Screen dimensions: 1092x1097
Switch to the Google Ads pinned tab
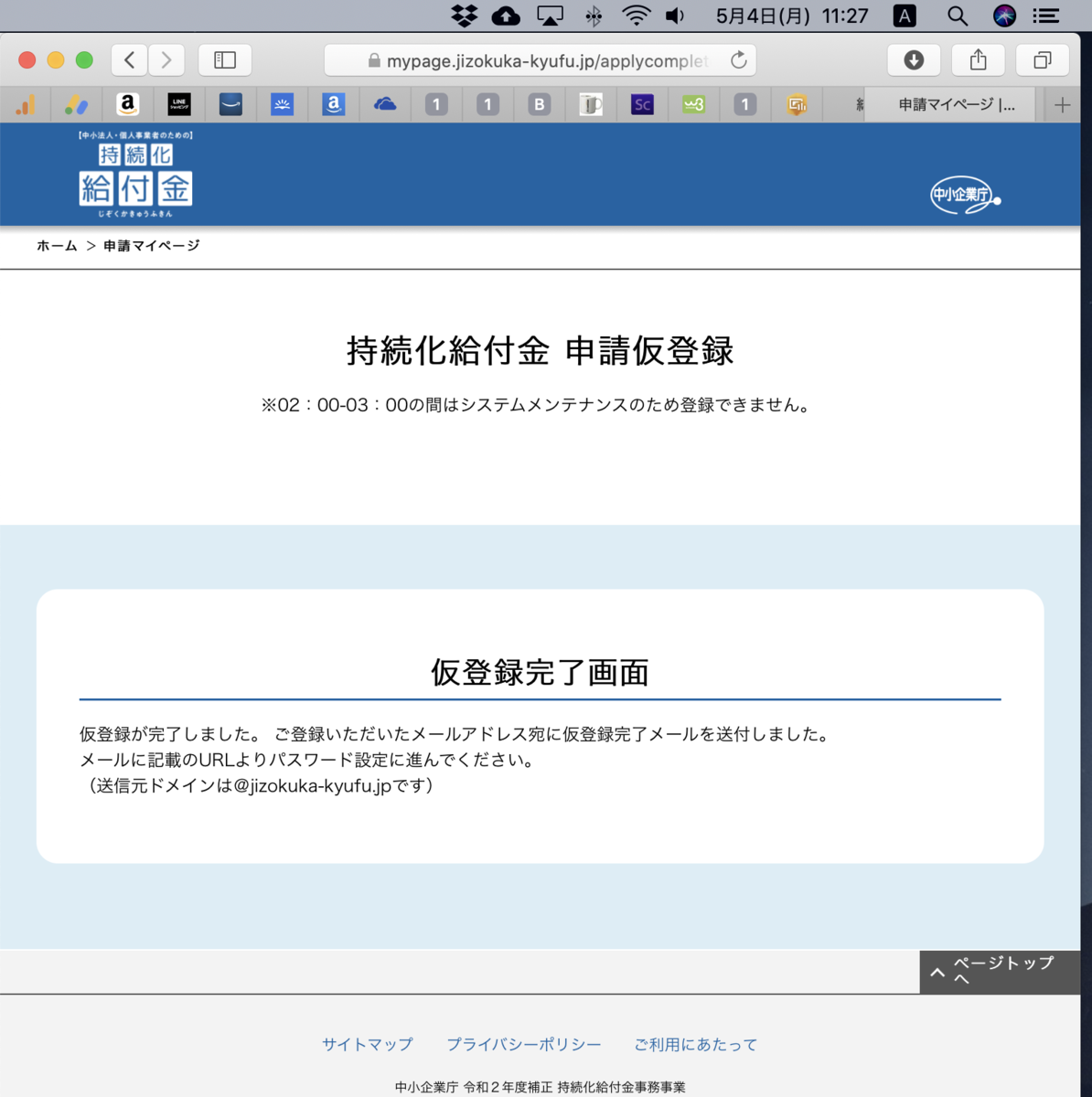(x=77, y=105)
